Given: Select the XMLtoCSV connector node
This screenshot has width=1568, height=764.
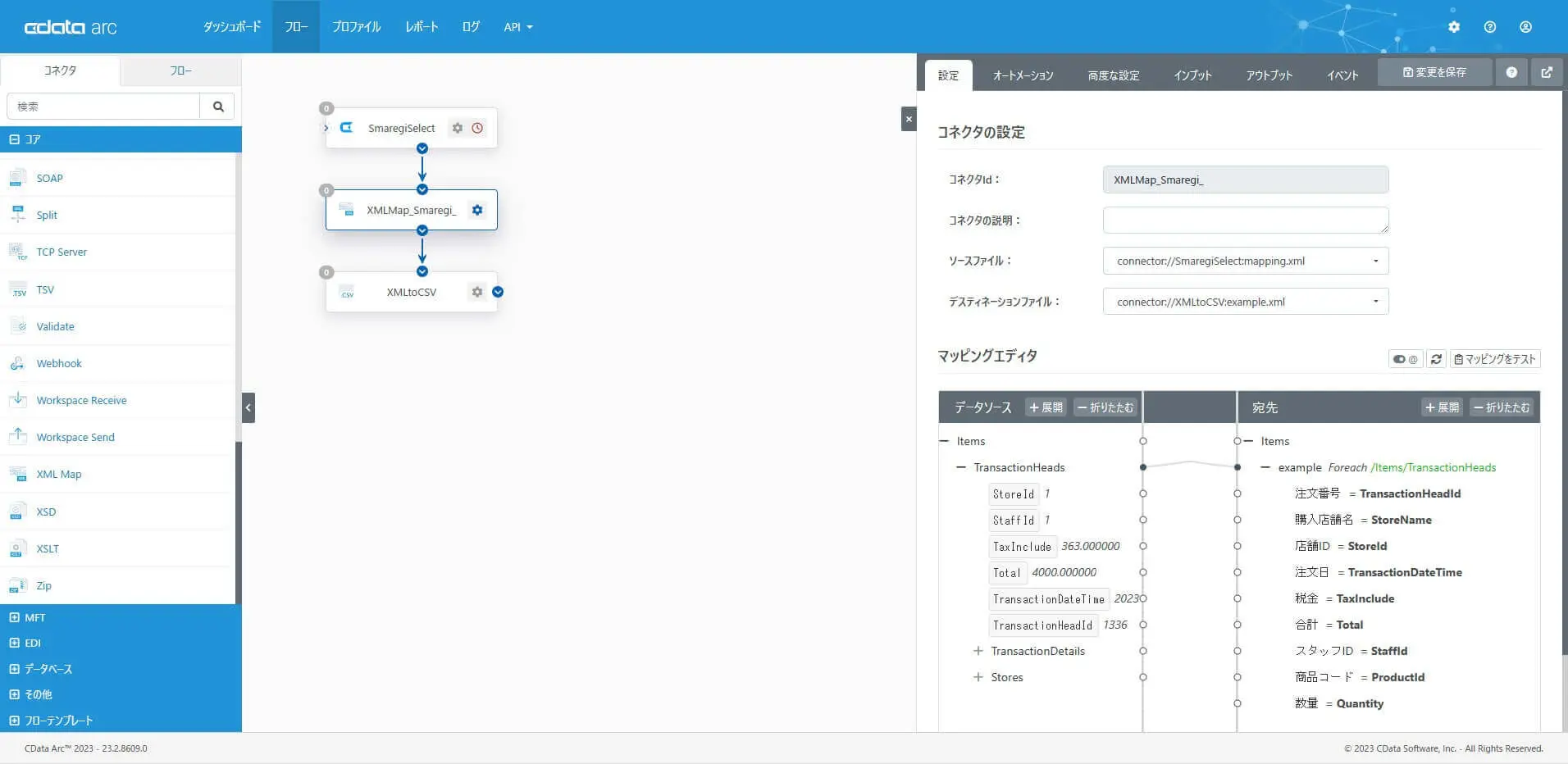Looking at the screenshot, I should 412,292.
